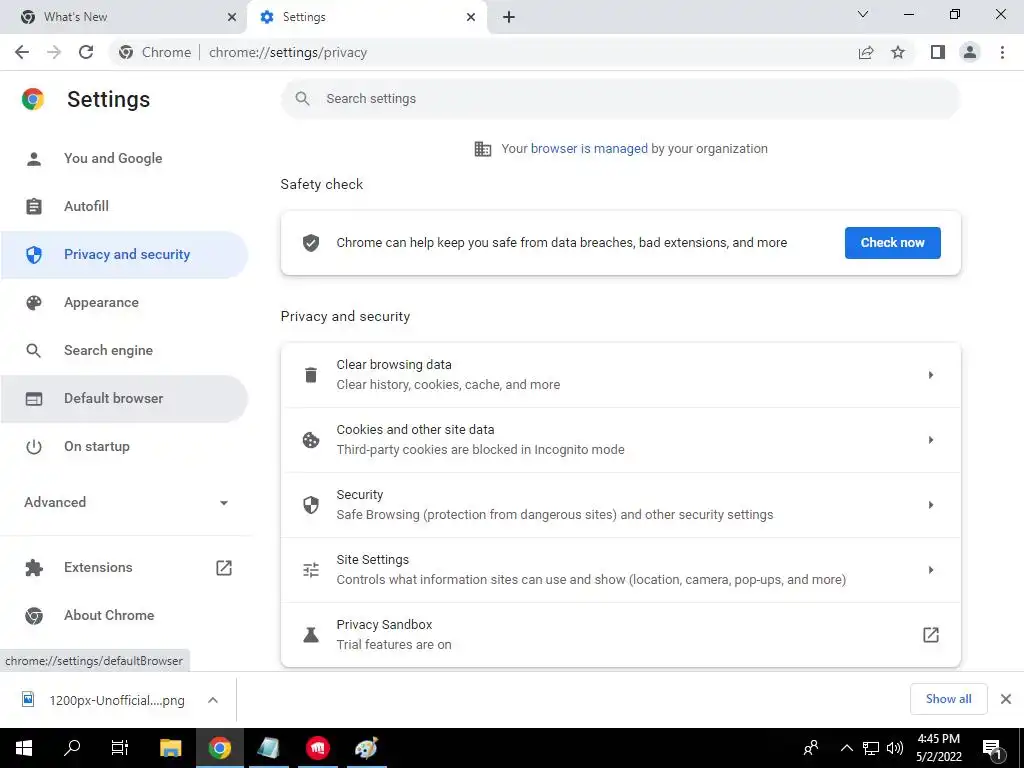Open the profile avatar menu
Viewport: 1024px width, 768px height.
point(970,52)
